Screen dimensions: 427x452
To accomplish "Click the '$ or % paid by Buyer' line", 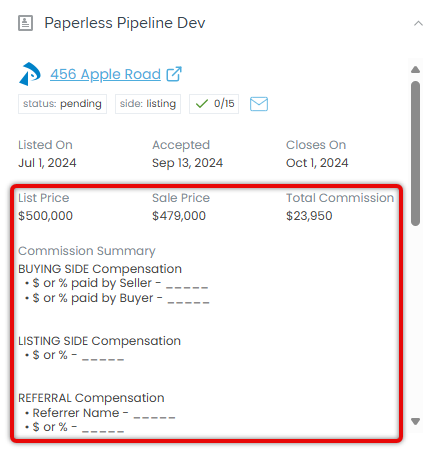I will (117, 298).
